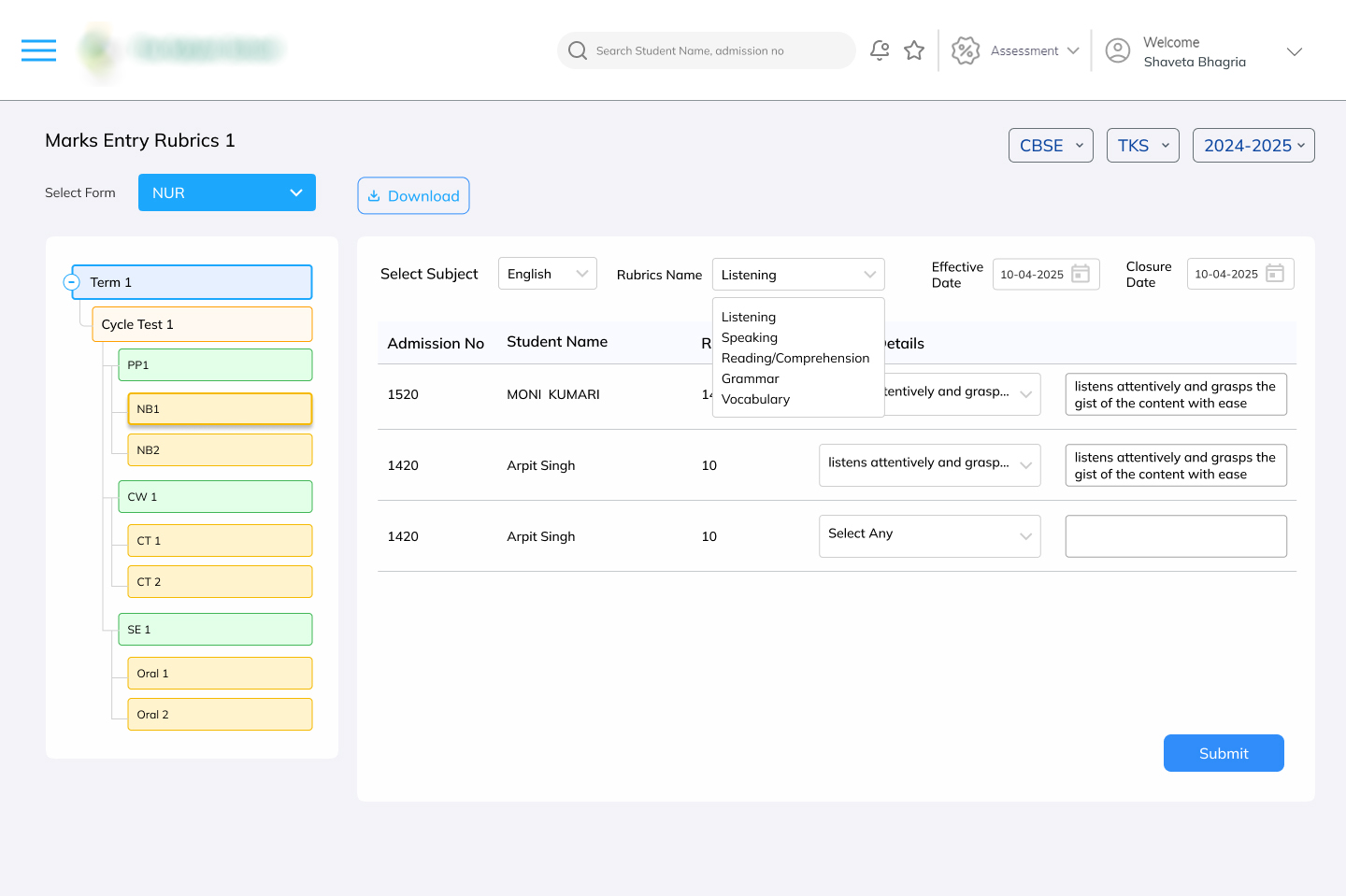The width and height of the screenshot is (1346, 896).
Task: Click the Submit button
Action: [1224, 753]
